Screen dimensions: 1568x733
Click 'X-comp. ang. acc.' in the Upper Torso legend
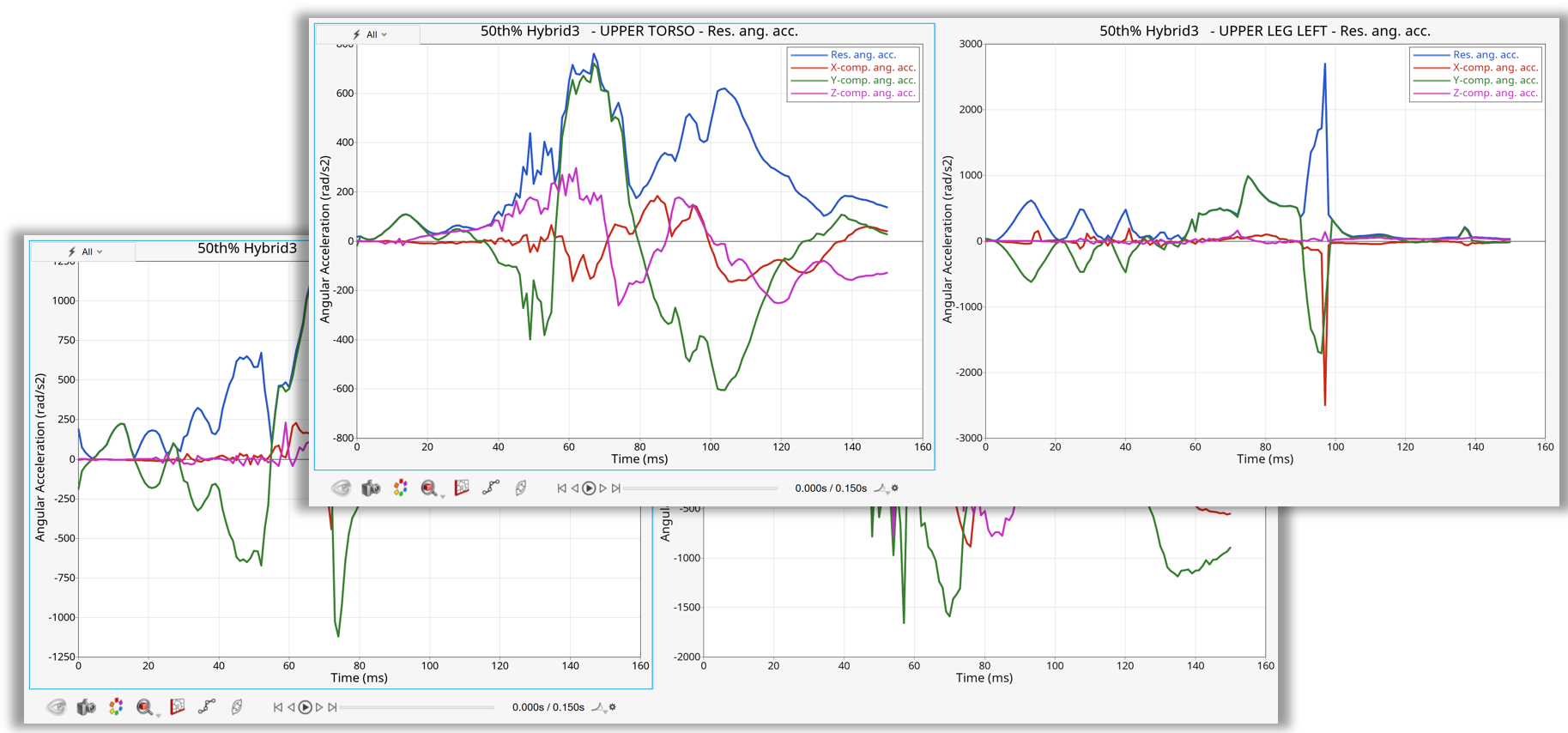click(873, 68)
